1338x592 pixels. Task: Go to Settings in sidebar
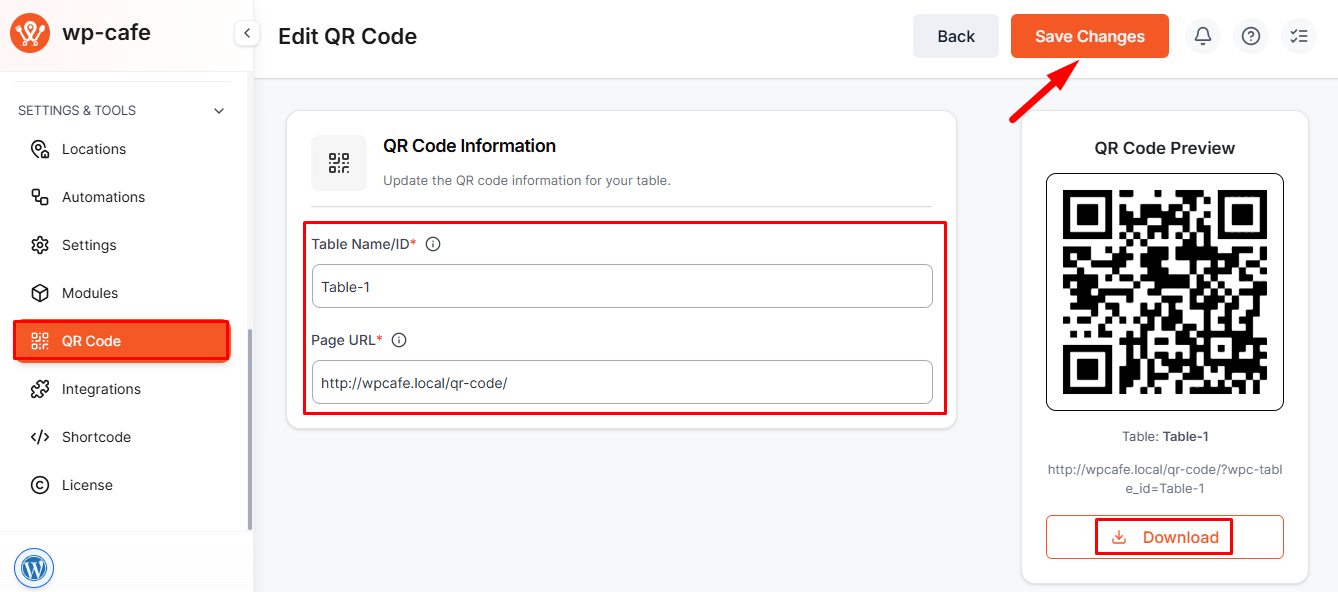click(x=89, y=245)
